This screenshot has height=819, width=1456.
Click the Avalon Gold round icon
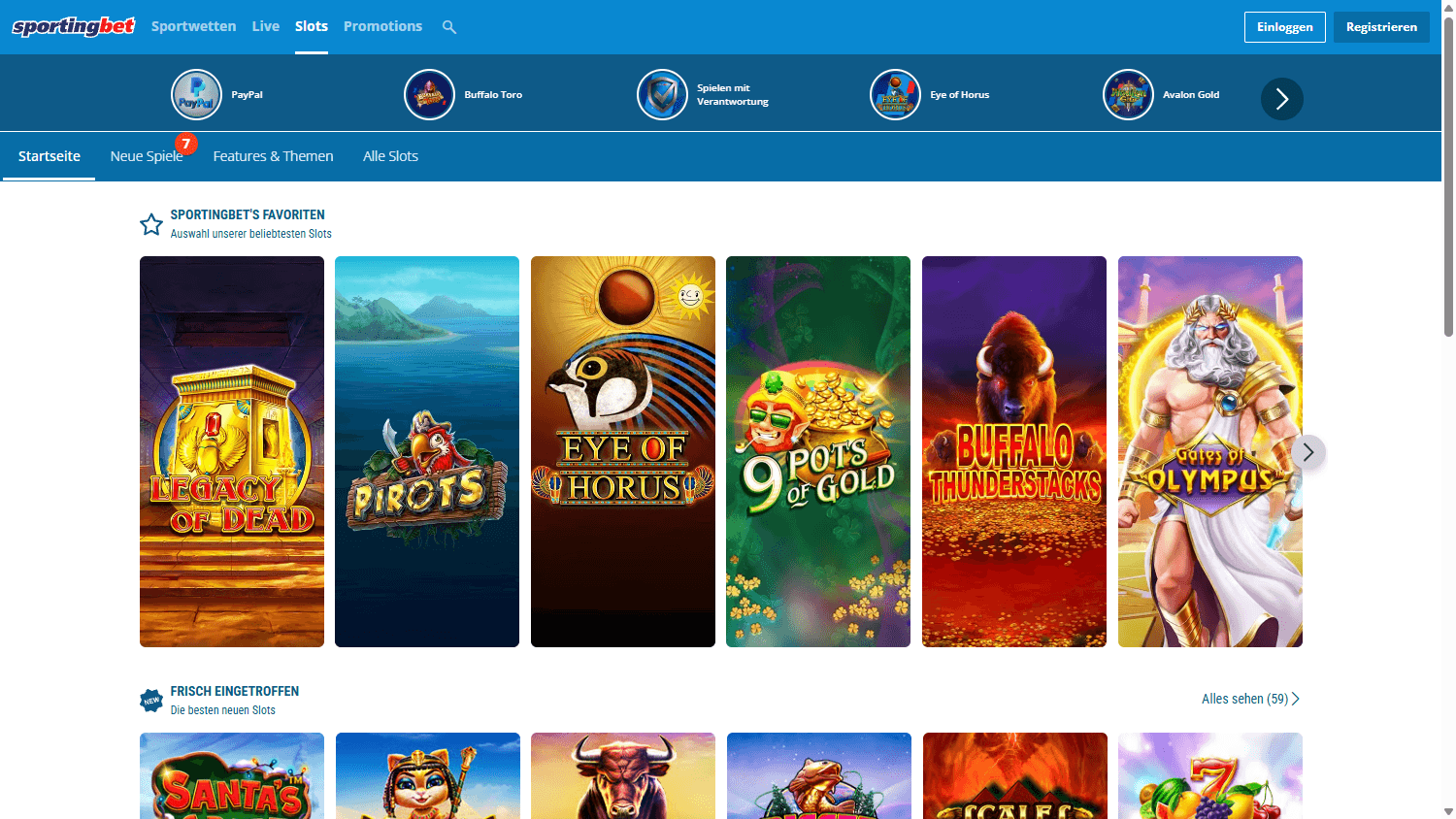tap(1128, 95)
